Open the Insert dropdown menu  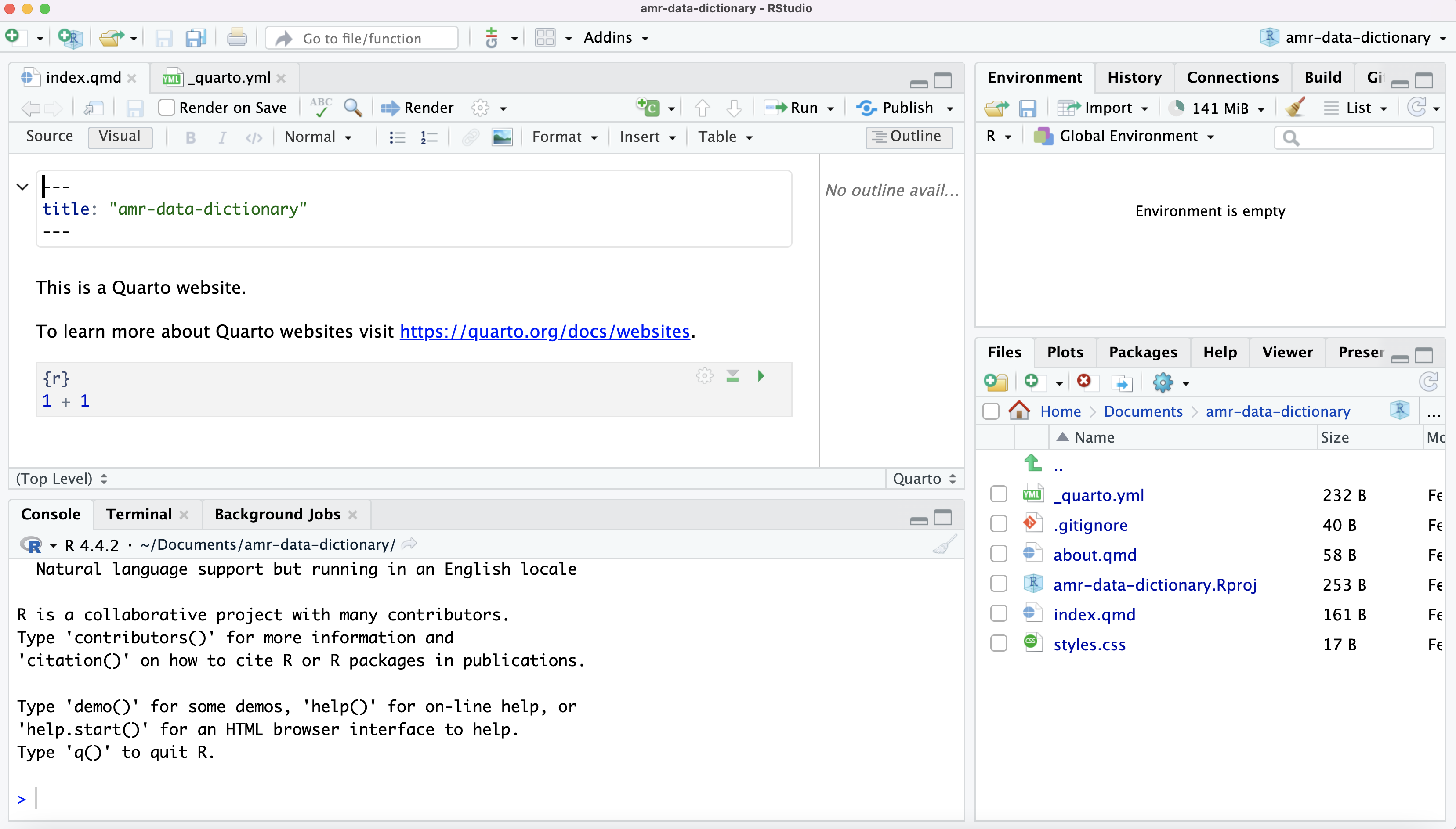point(648,137)
